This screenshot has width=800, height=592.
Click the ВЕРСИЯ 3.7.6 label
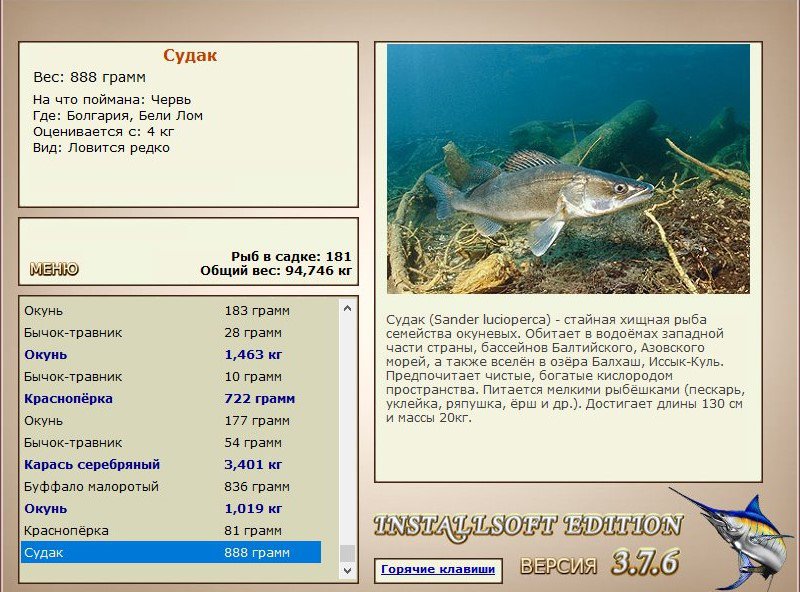pos(599,563)
